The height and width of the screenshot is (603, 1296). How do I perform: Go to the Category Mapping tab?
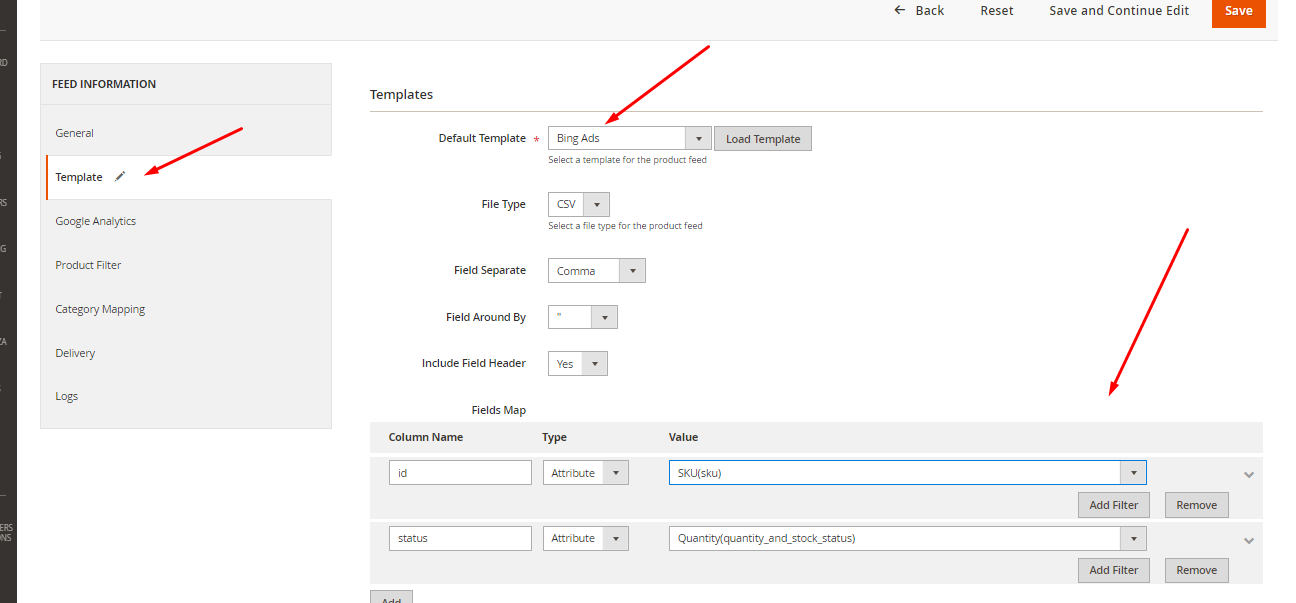click(x=100, y=309)
